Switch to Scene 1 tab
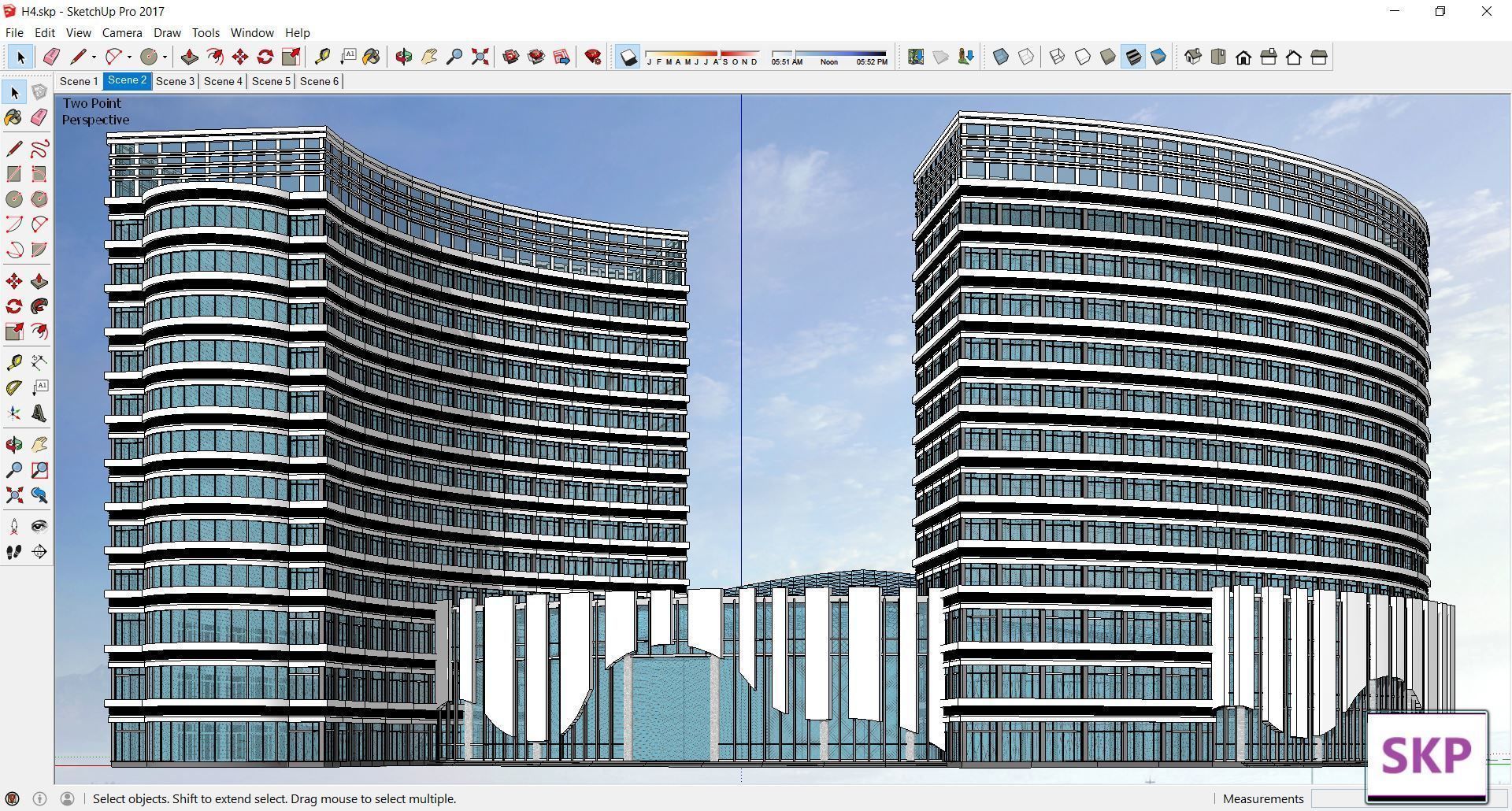 79,81
